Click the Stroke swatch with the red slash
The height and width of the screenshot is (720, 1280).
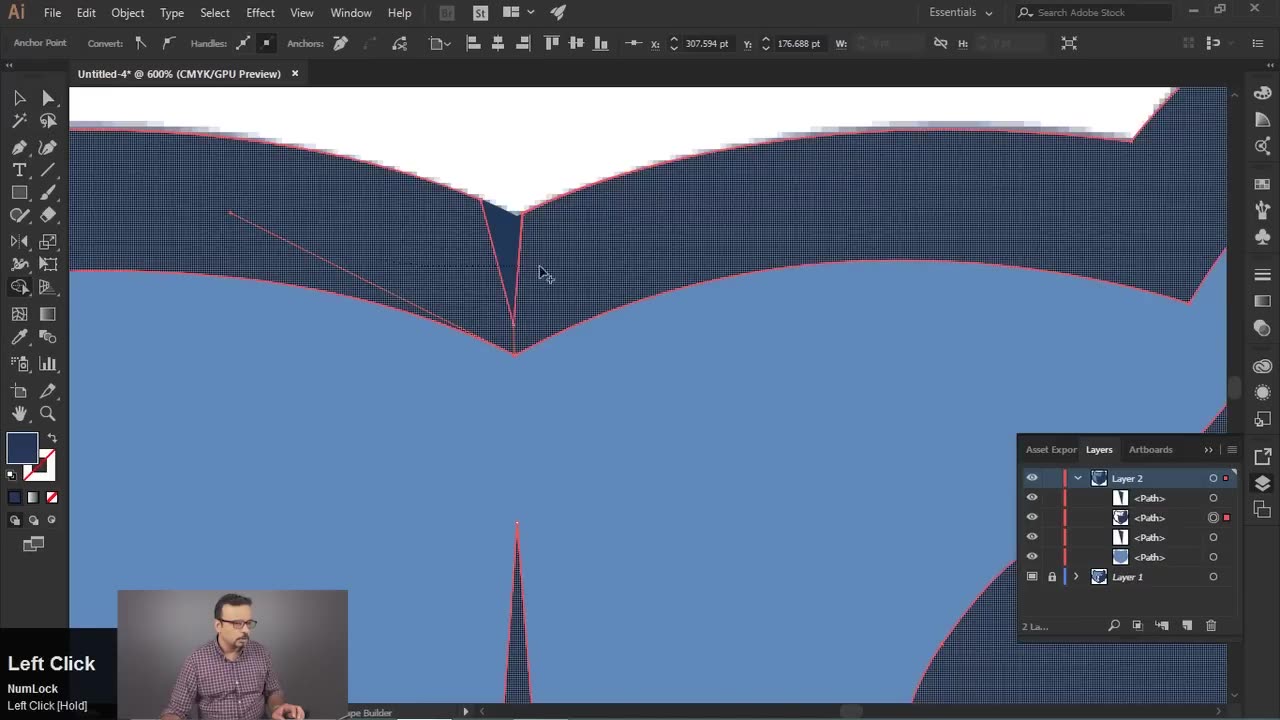41,464
